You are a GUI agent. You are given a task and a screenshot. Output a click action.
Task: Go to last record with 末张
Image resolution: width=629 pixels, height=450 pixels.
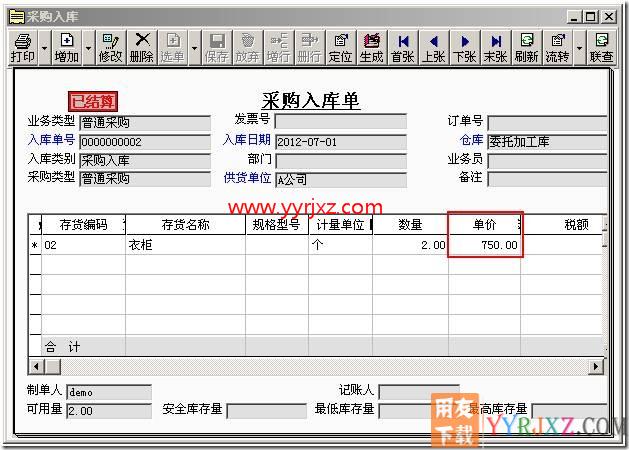point(496,48)
